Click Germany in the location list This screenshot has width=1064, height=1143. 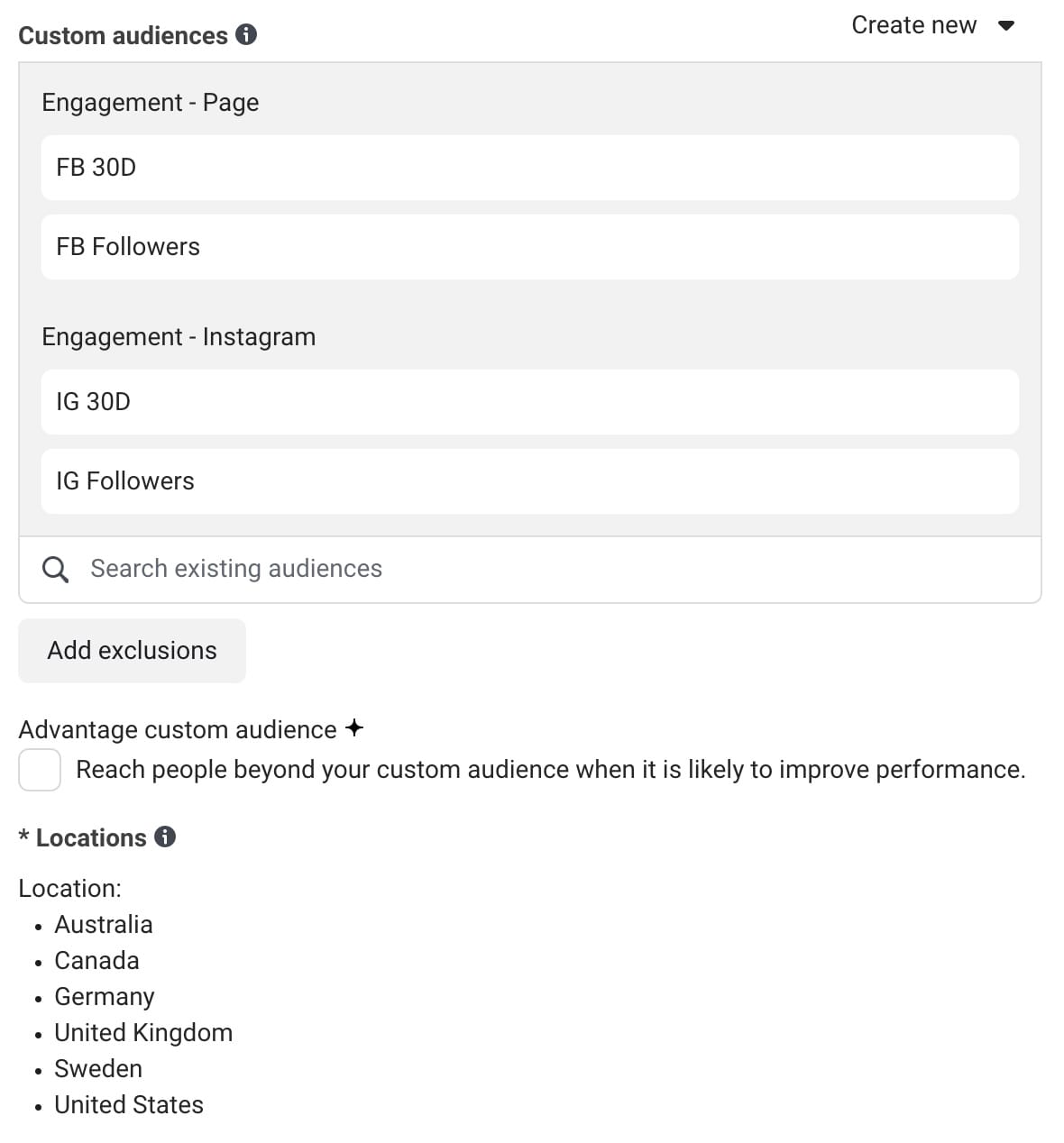pos(105,997)
